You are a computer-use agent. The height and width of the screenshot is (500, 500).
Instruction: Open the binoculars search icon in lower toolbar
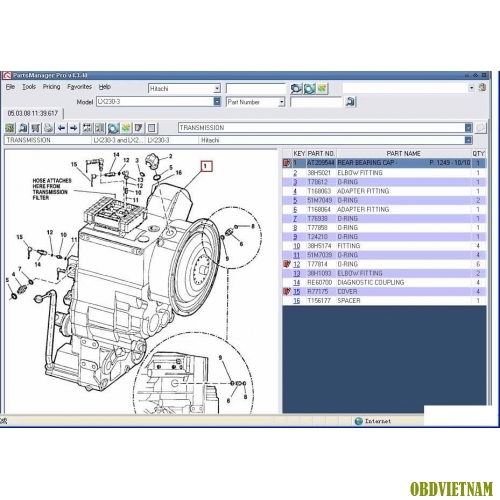[x=23, y=128]
